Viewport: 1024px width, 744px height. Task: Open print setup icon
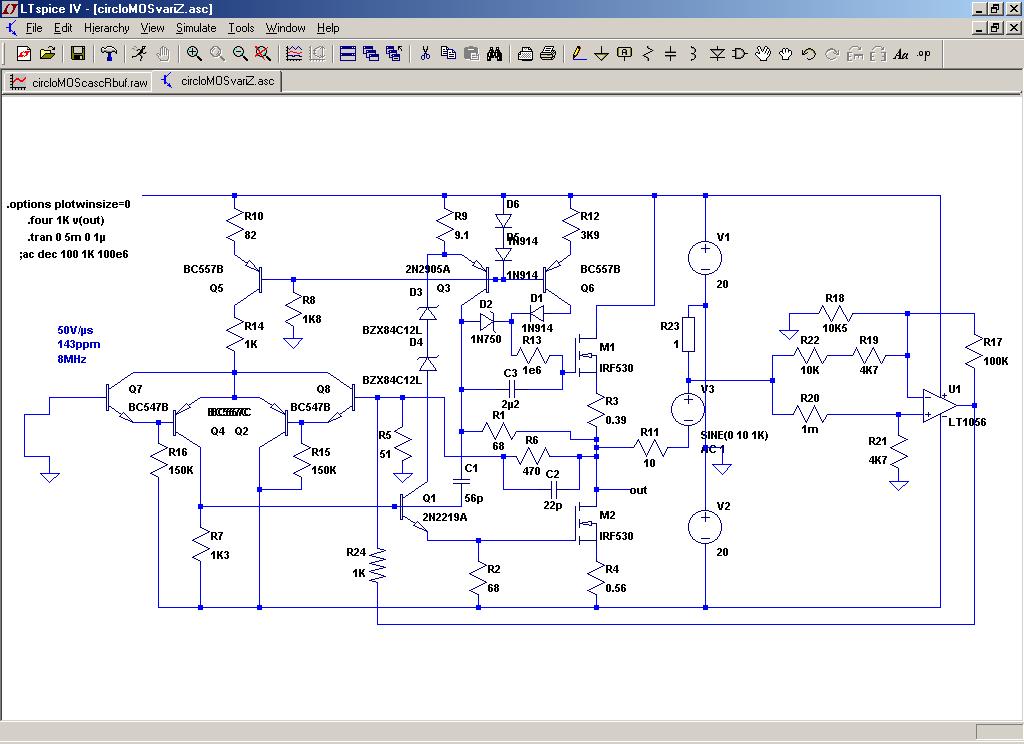click(x=525, y=54)
